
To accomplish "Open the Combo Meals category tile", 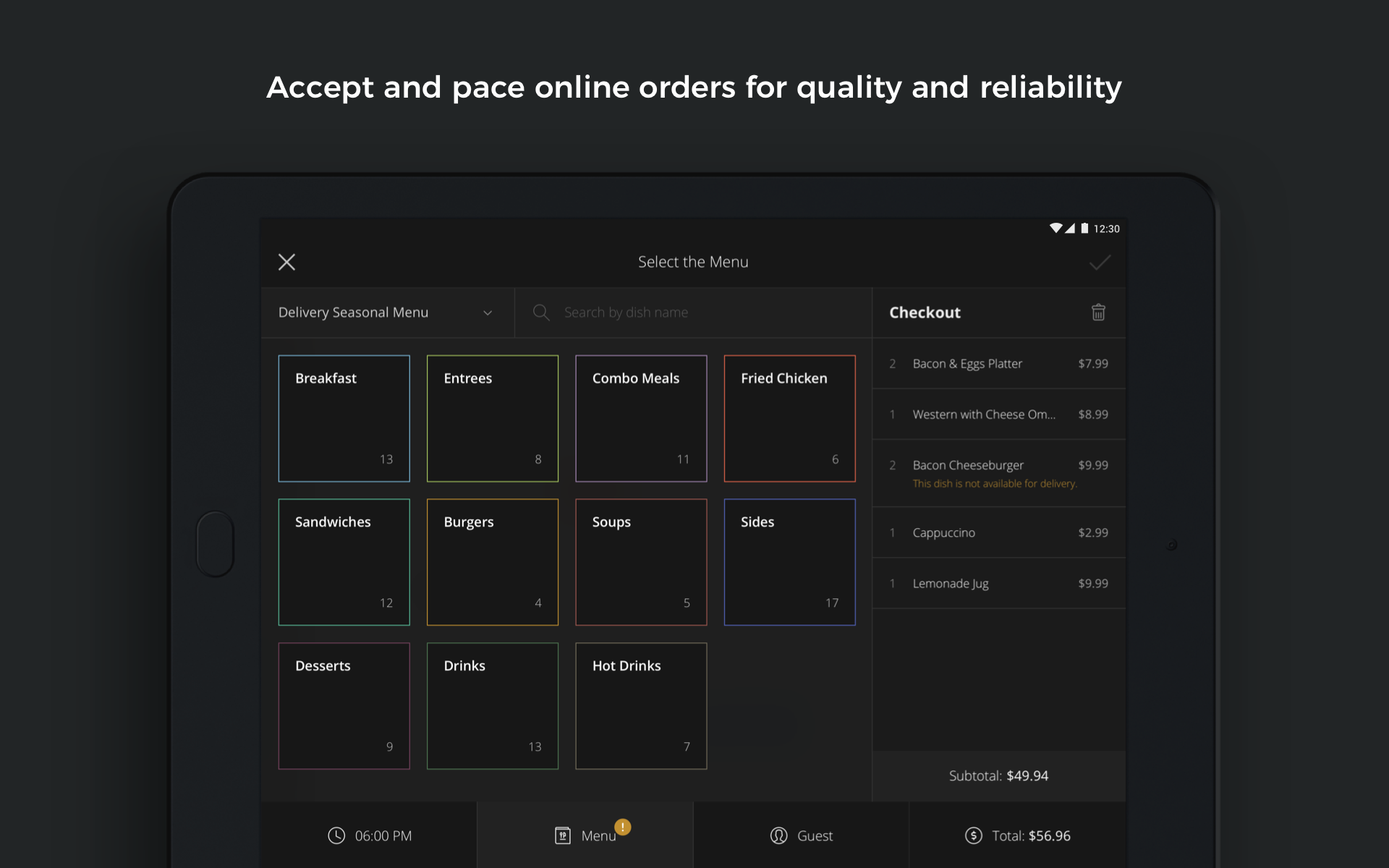I will (641, 418).
